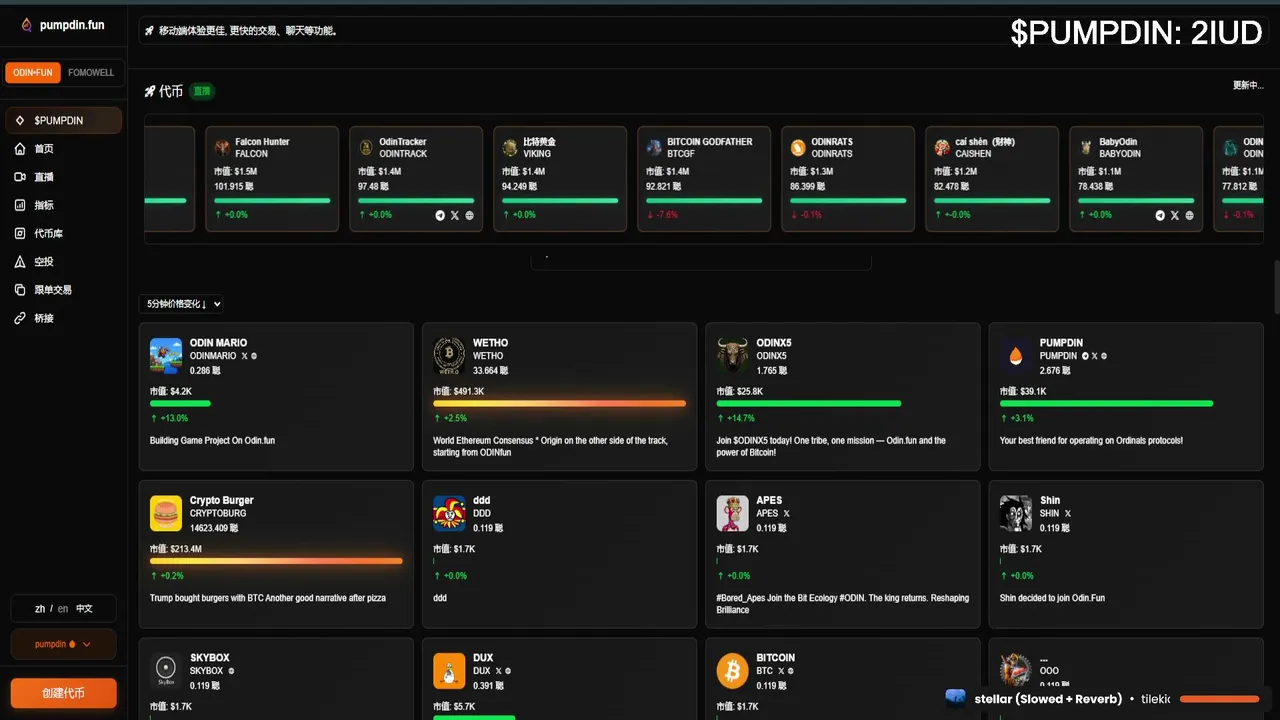Click "Trump bought burgers with BTC" text
Image resolution: width=1280 pixels, height=720 pixels.
[267, 598]
